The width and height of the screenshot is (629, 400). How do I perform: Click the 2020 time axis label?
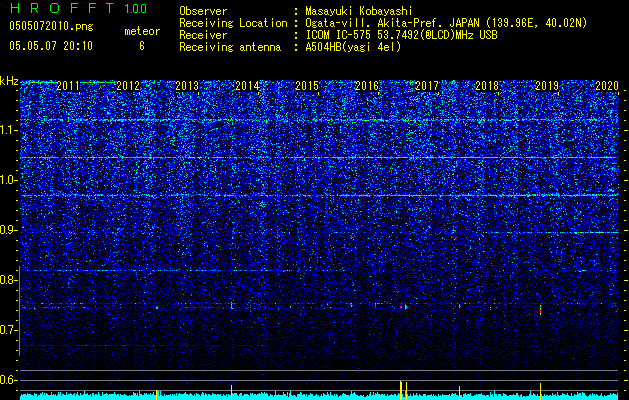[607, 85]
